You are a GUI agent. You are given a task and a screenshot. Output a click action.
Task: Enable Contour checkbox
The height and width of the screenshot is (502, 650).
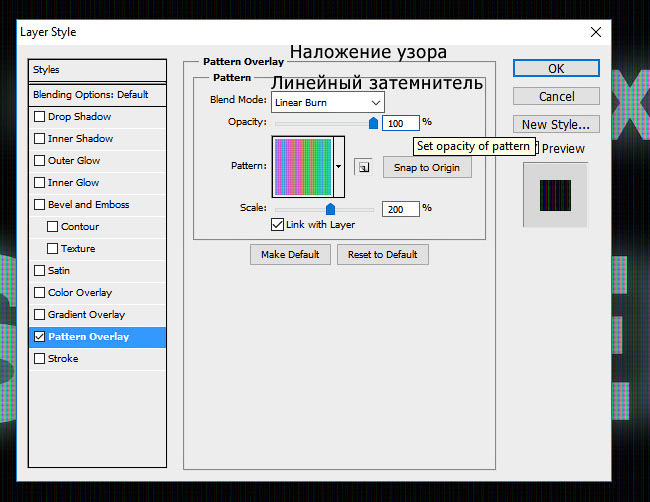coord(52,226)
